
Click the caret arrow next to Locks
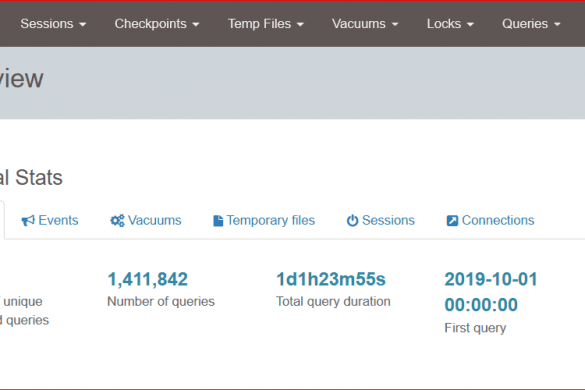coord(470,25)
